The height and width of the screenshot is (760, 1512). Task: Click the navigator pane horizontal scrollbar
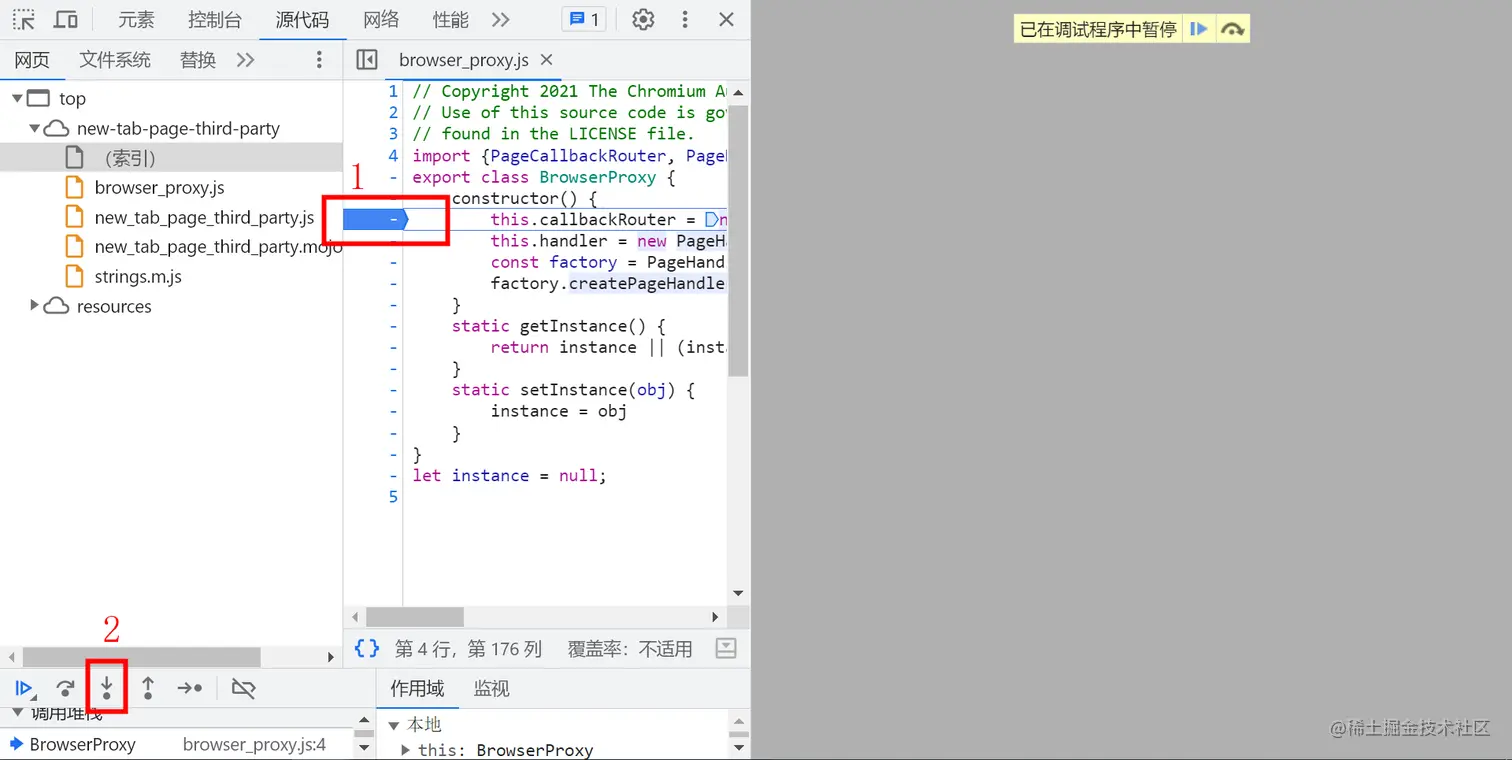click(x=141, y=657)
